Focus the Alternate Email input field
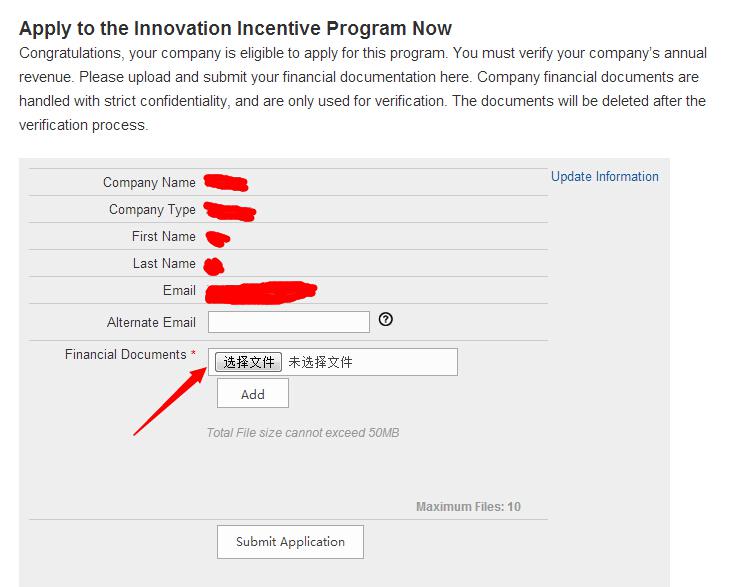This screenshot has width=741, height=587. [x=289, y=322]
